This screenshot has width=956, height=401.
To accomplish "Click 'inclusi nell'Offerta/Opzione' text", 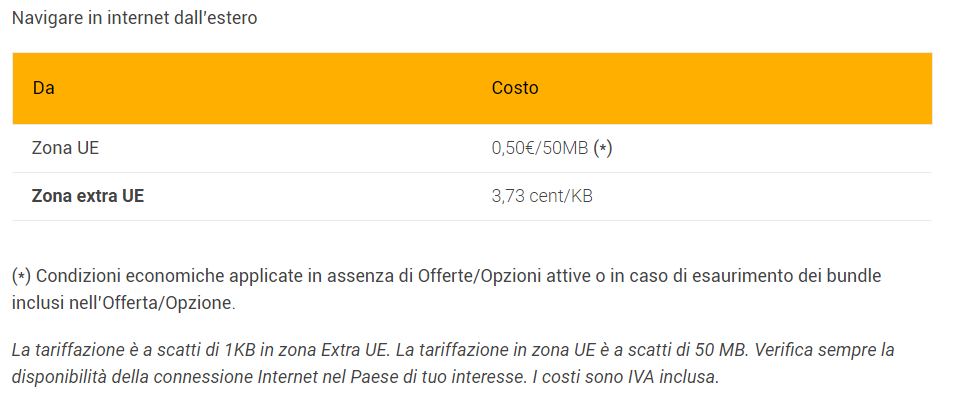I will pyautogui.click(x=123, y=303).
